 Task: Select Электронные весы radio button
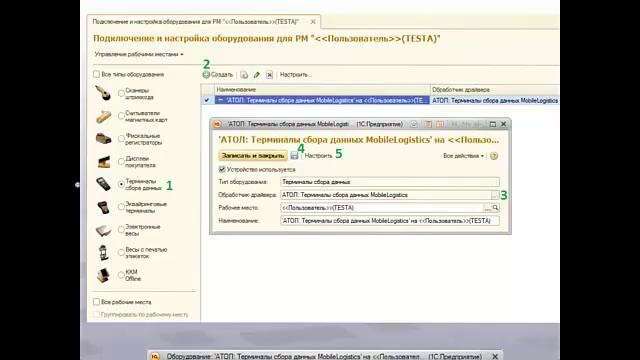121,230
